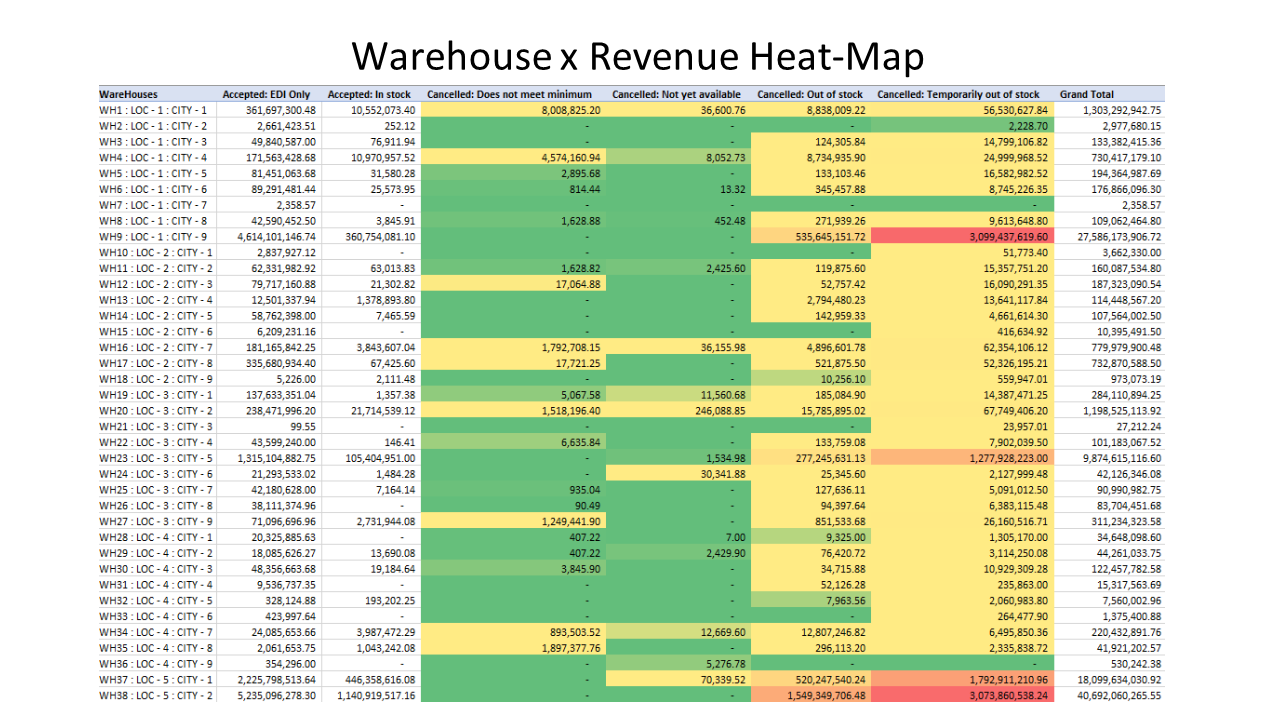Click the cell showing 535,645,151.72
Viewport: 1280px width, 720px height.
[811, 237]
